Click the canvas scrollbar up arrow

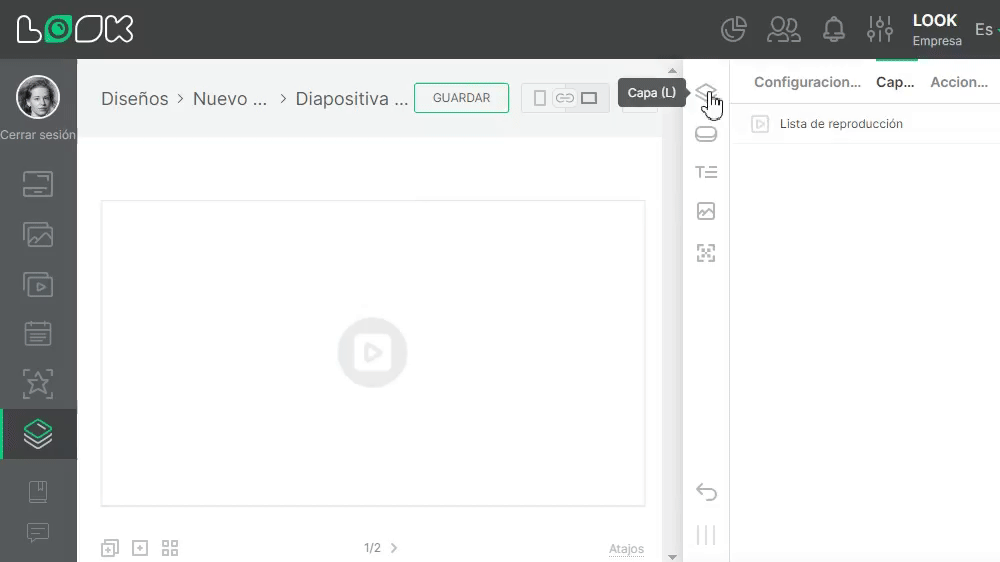(x=672, y=70)
